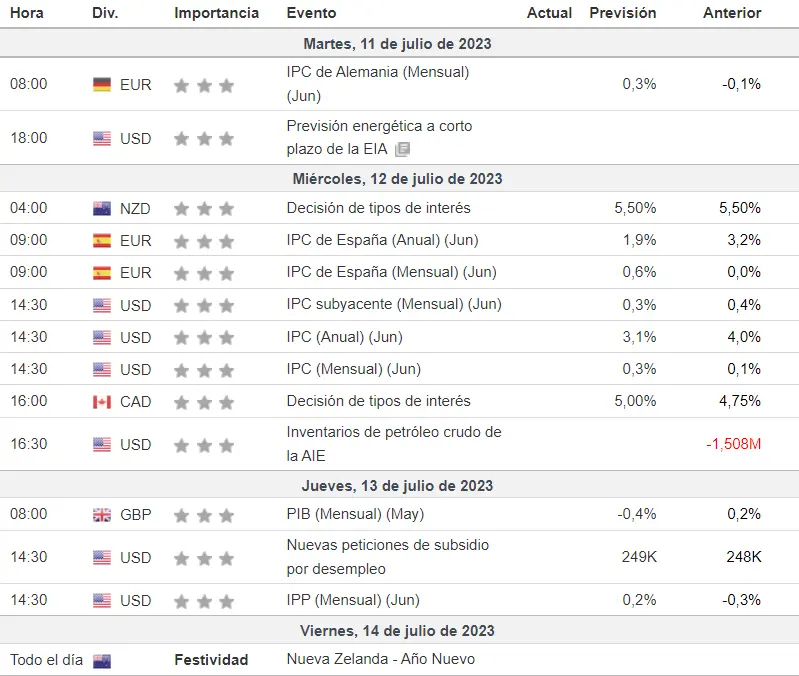Viewport: 799px width, 676px height.
Task: Click the 4,75% previous value
Action: click(740, 401)
